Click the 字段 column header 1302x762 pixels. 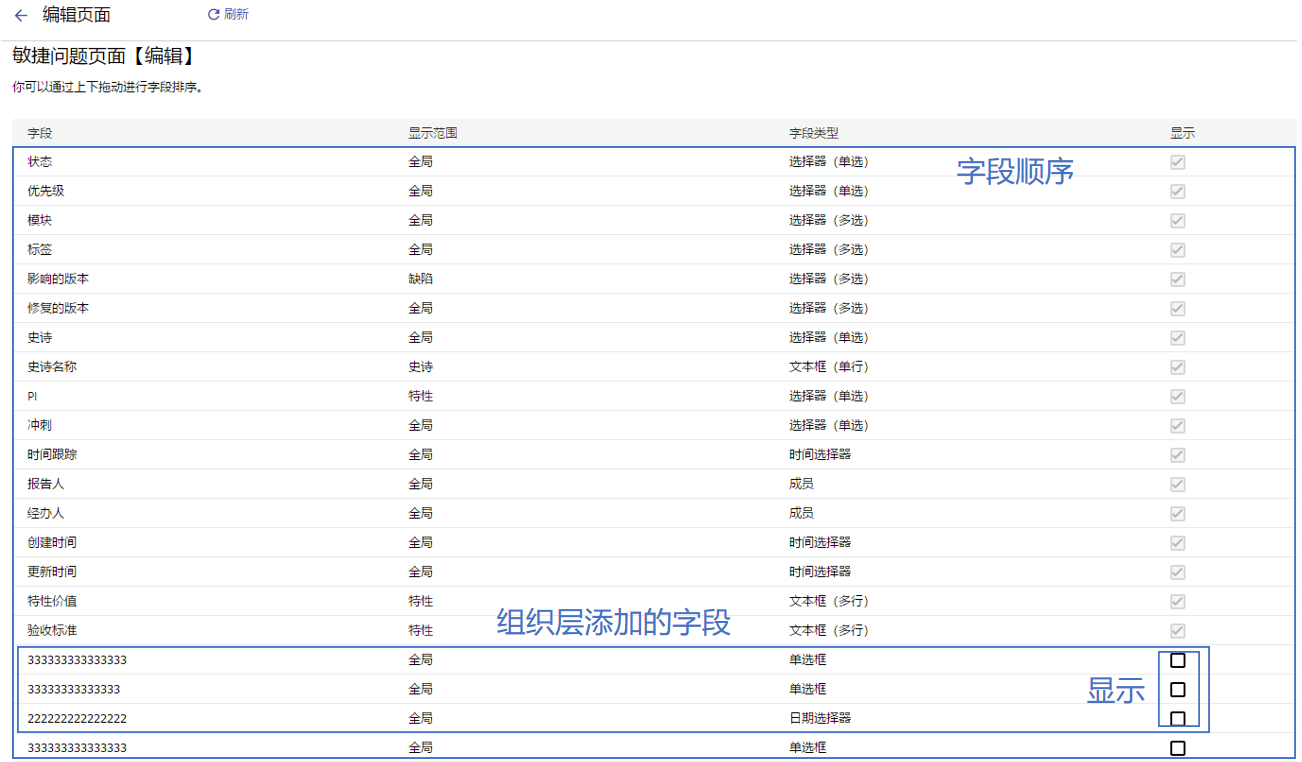(x=39, y=133)
